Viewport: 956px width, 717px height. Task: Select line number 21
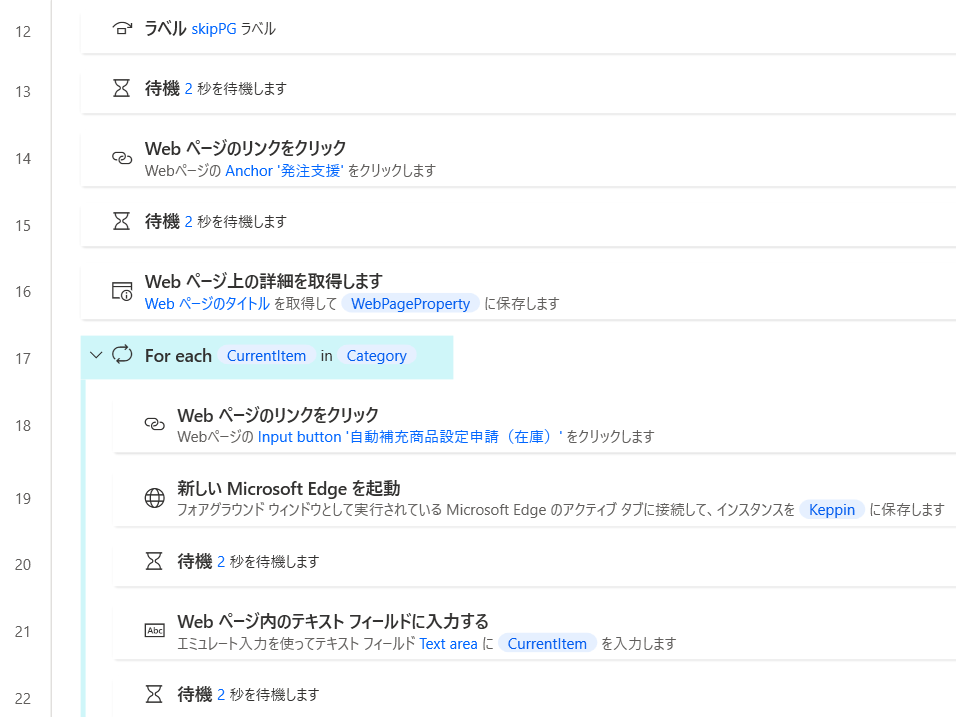point(23,632)
